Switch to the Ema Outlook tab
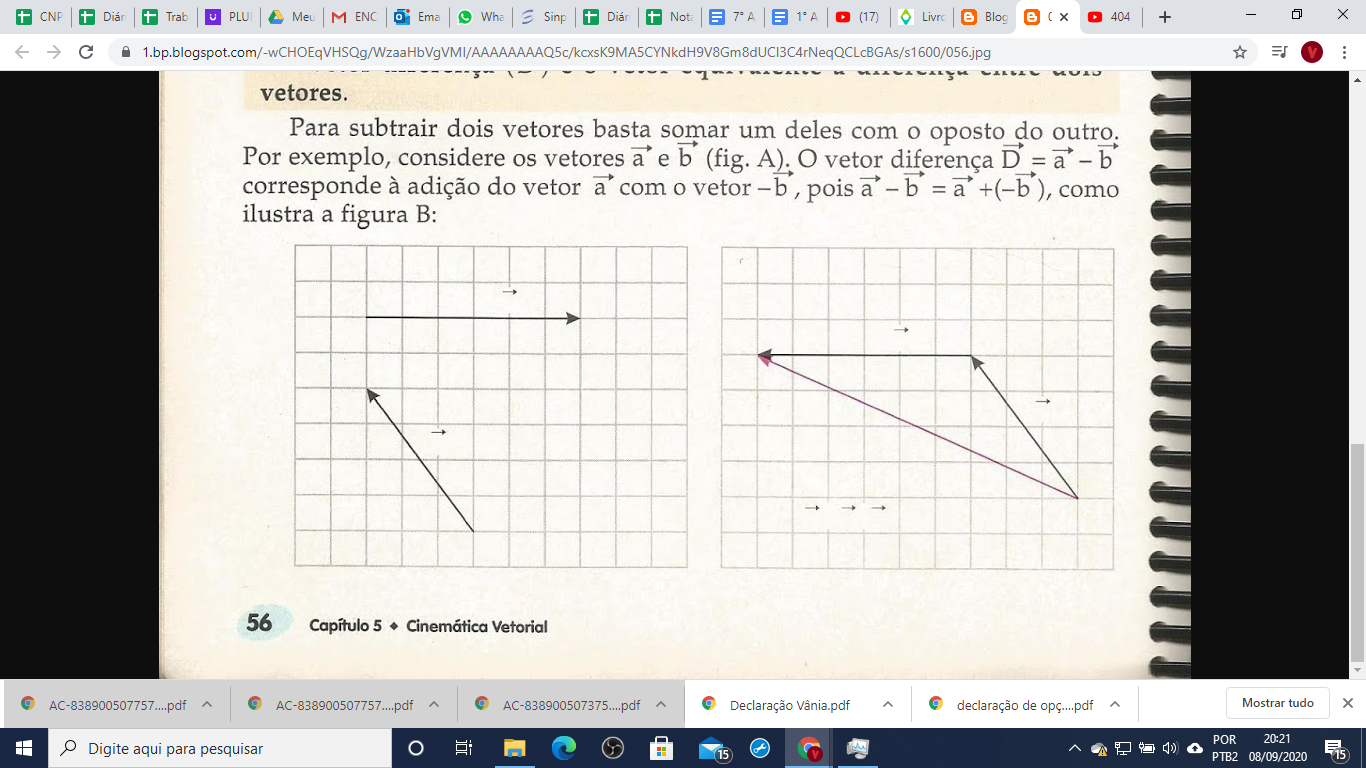This screenshot has height=768, width=1366. 417,17
